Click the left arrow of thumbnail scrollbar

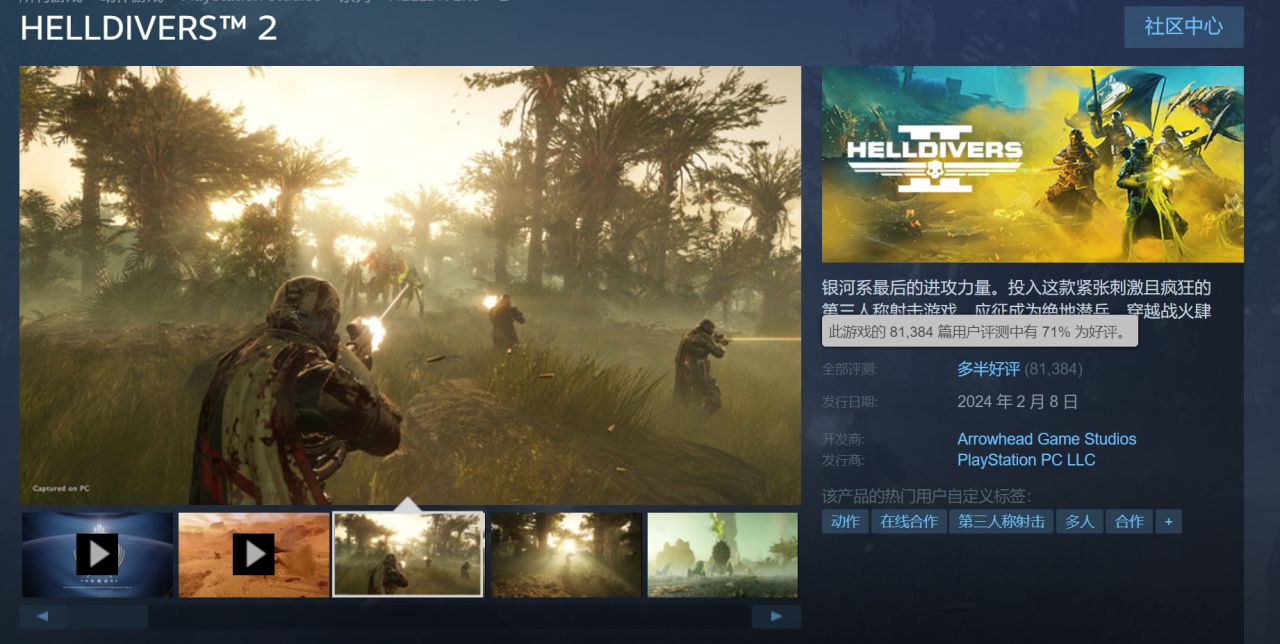(x=43, y=617)
